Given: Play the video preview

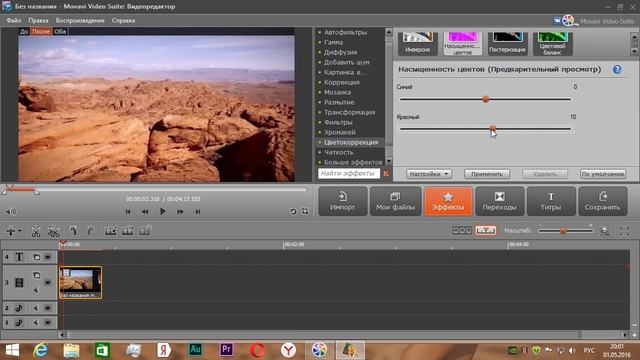Looking at the screenshot, I should tap(162, 211).
